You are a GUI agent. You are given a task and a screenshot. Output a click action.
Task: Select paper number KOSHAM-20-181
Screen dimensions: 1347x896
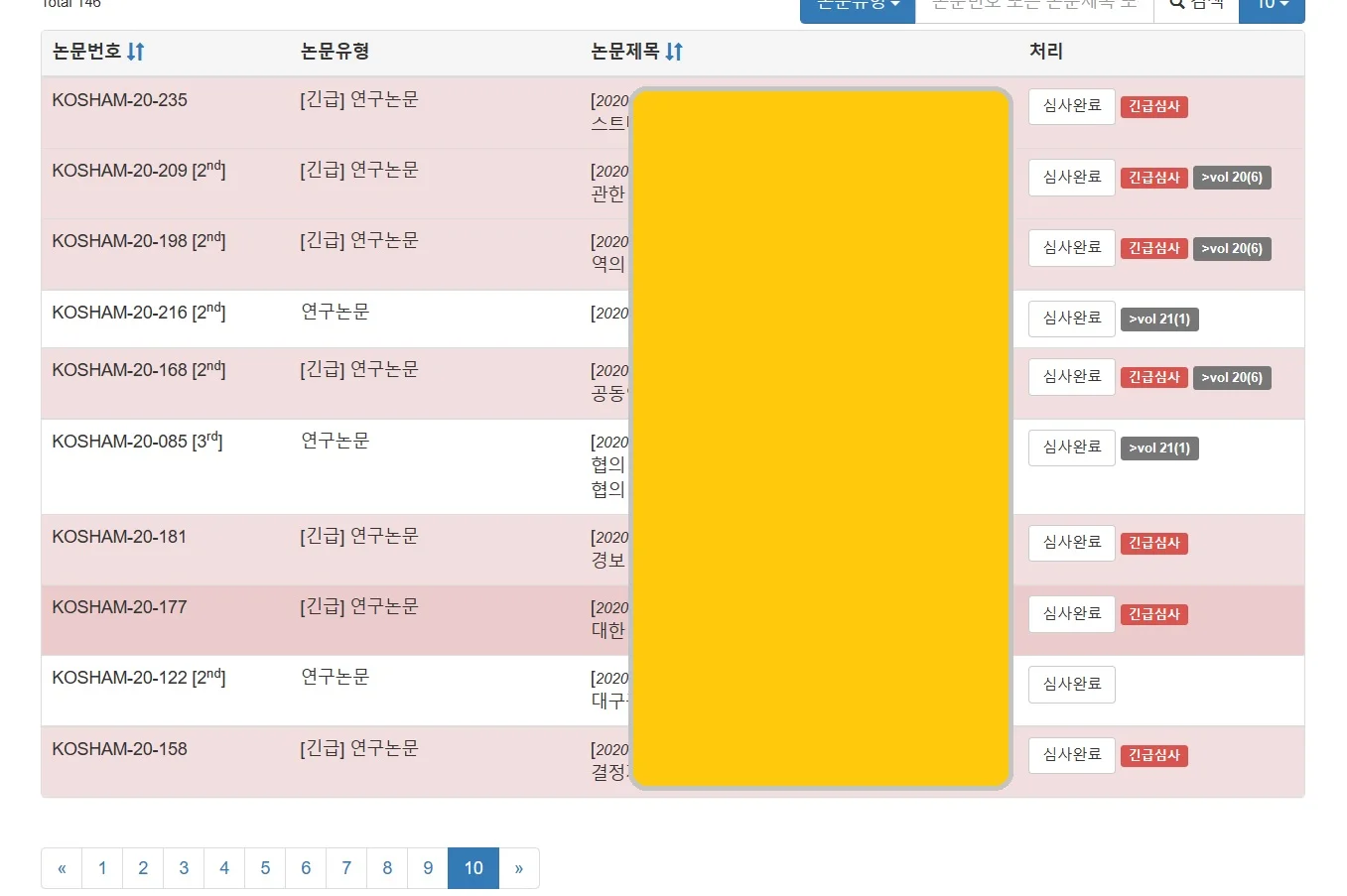119,537
